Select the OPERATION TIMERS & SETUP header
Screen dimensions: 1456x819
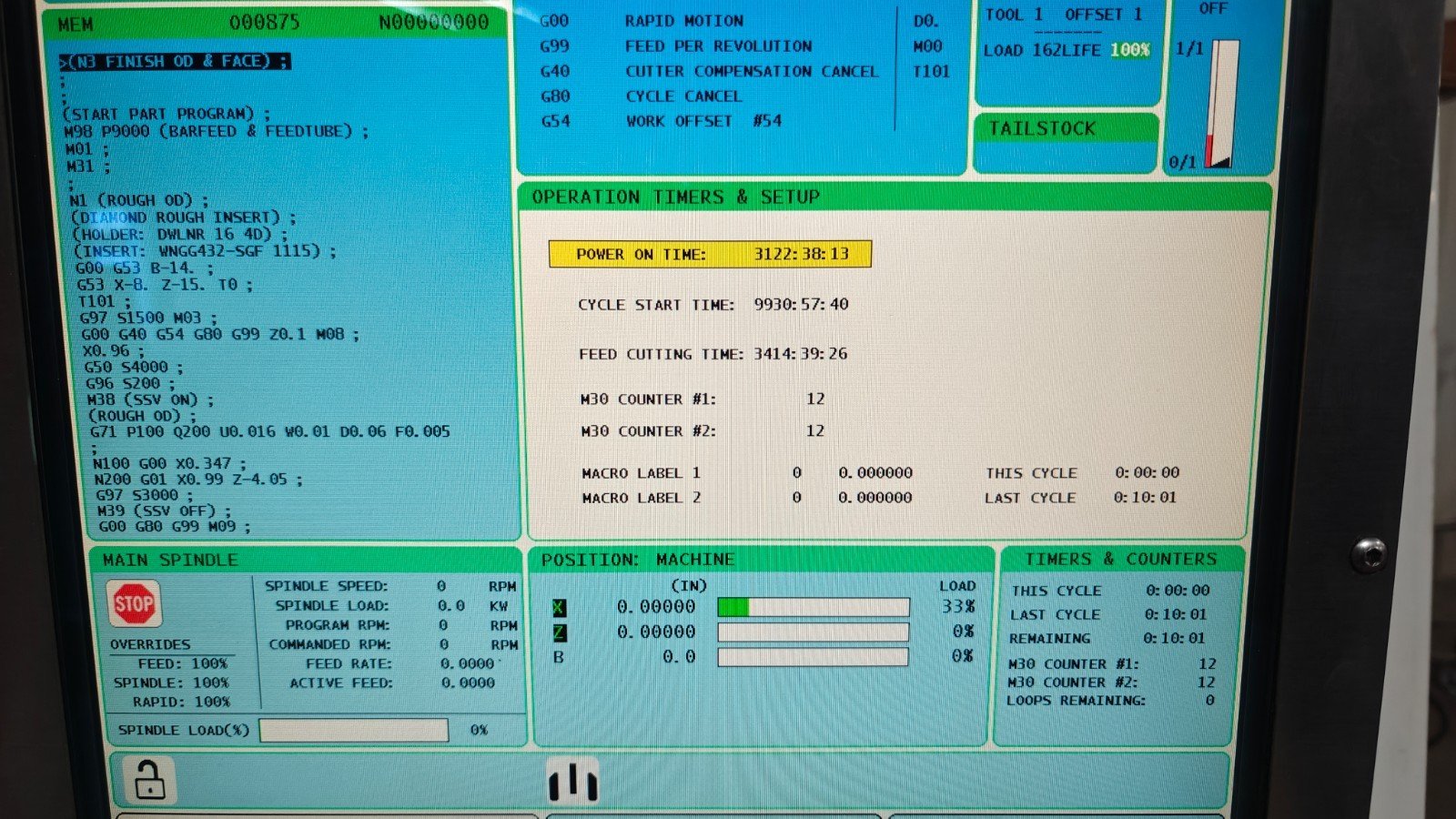click(x=675, y=197)
